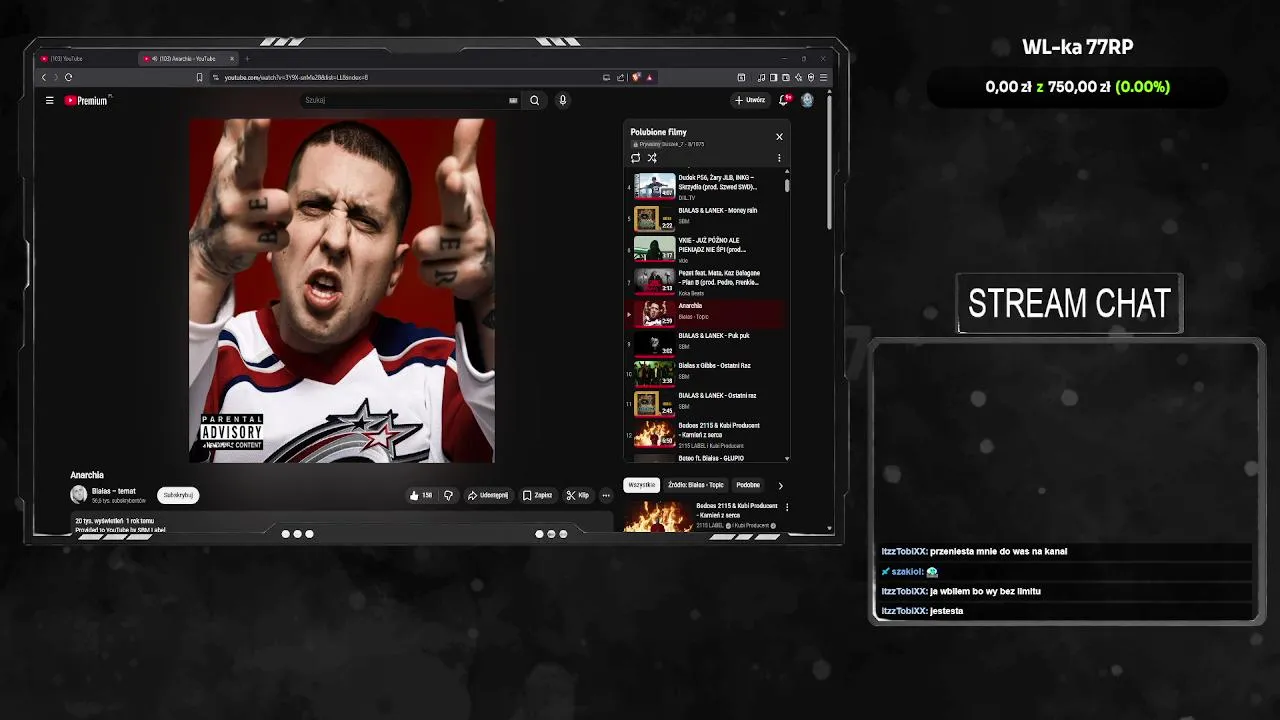The width and height of the screenshot is (1280, 720).
Task: Switch to the first YouTube browser tab
Action: [85, 58]
